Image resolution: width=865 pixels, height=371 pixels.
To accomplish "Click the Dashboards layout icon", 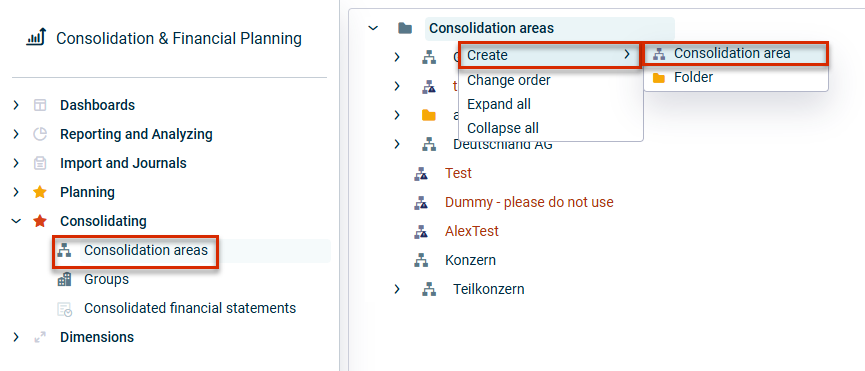I will click(40, 105).
